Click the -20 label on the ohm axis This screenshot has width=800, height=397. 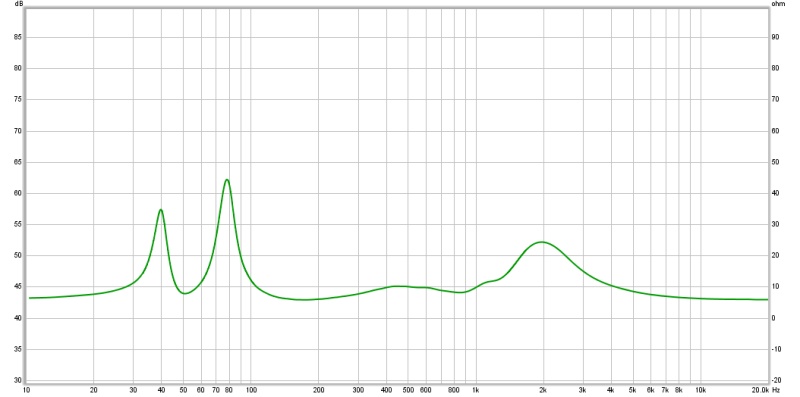pyautogui.click(x=776, y=381)
